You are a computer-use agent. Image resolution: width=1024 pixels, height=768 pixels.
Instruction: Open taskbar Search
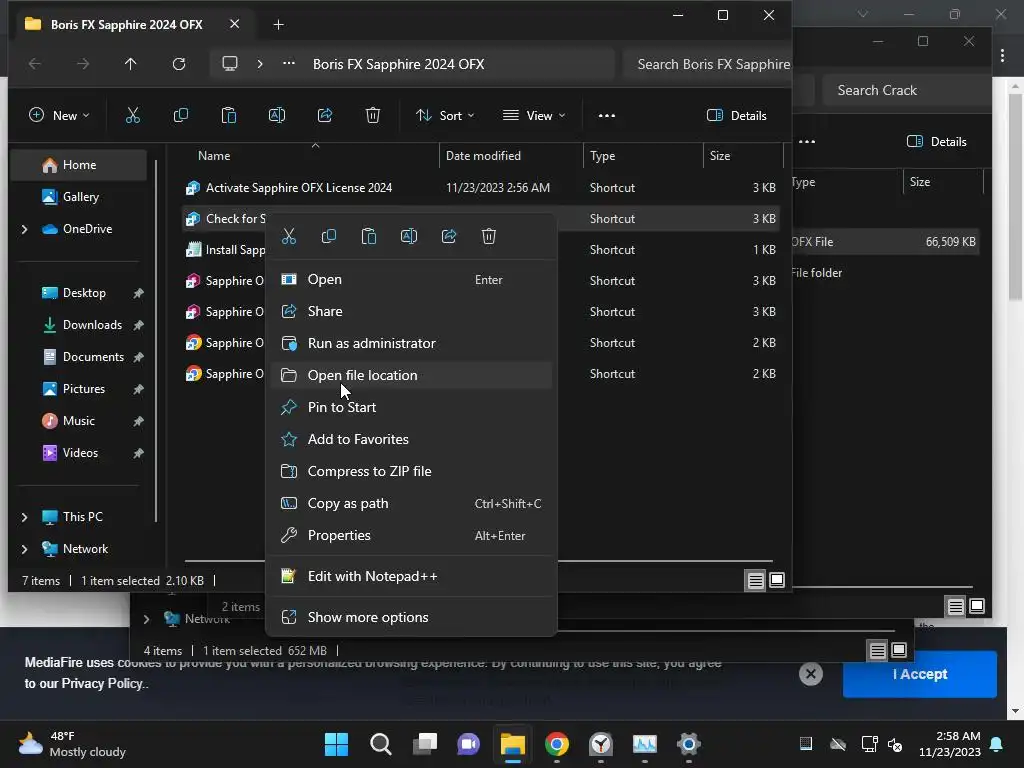pos(381,744)
